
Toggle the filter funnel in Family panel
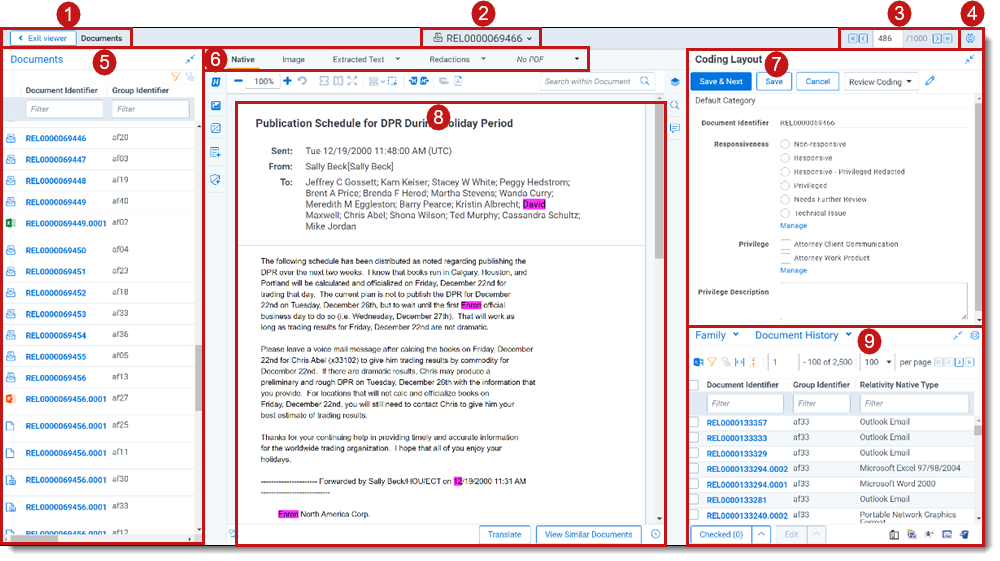coord(712,362)
